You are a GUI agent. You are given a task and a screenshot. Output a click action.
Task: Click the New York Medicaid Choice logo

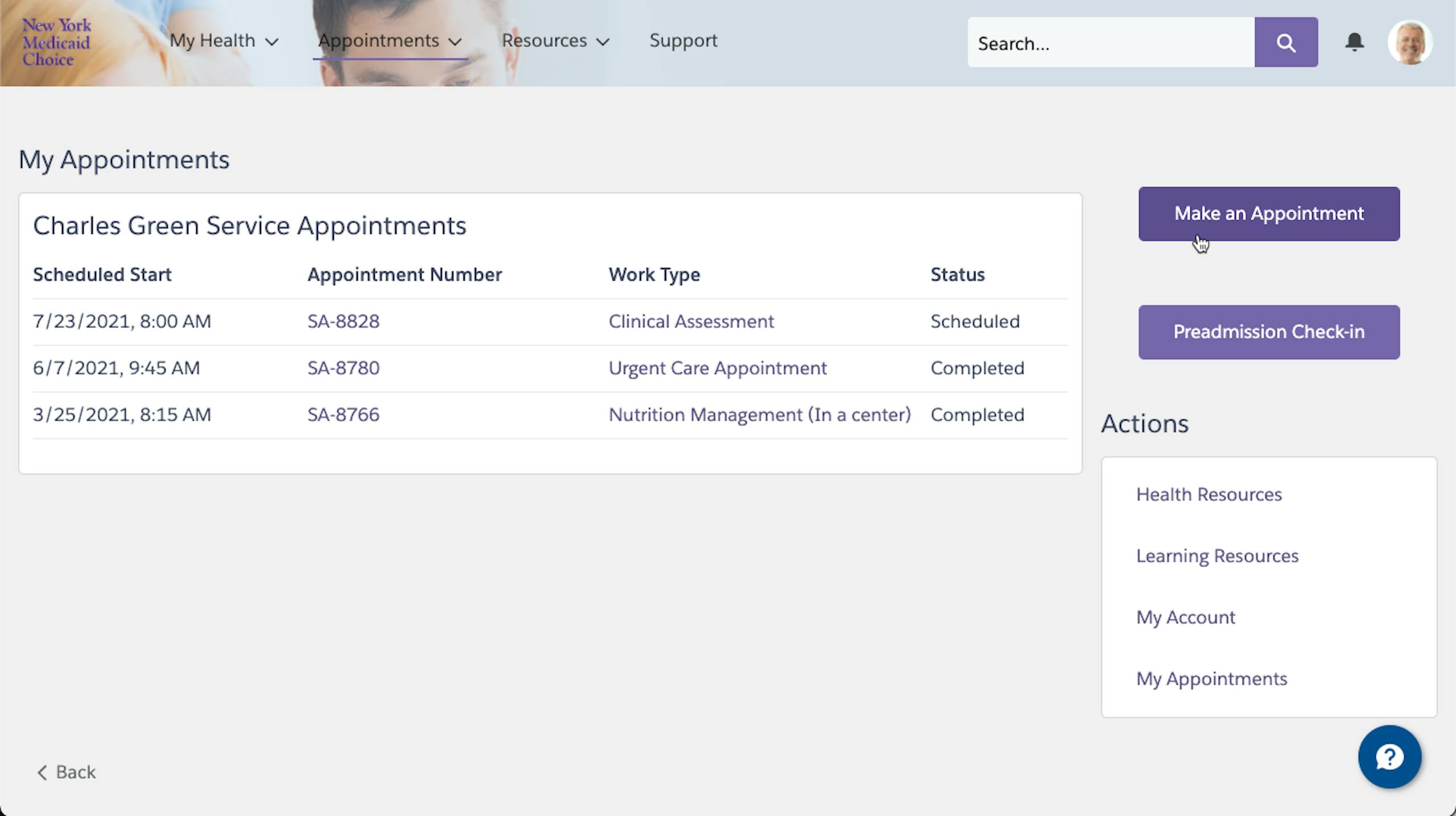click(x=56, y=42)
